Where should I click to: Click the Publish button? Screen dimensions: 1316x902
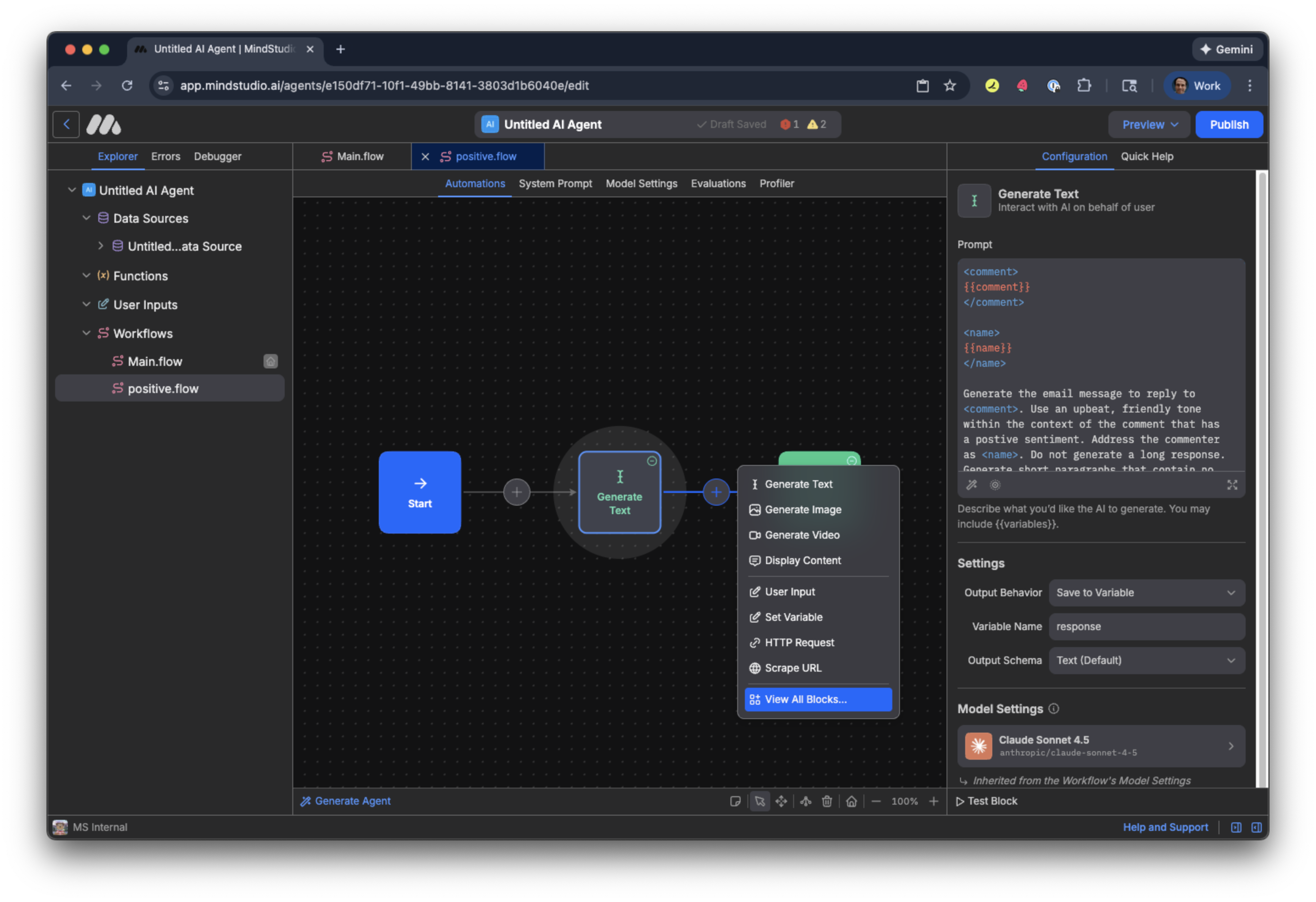point(1229,124)
